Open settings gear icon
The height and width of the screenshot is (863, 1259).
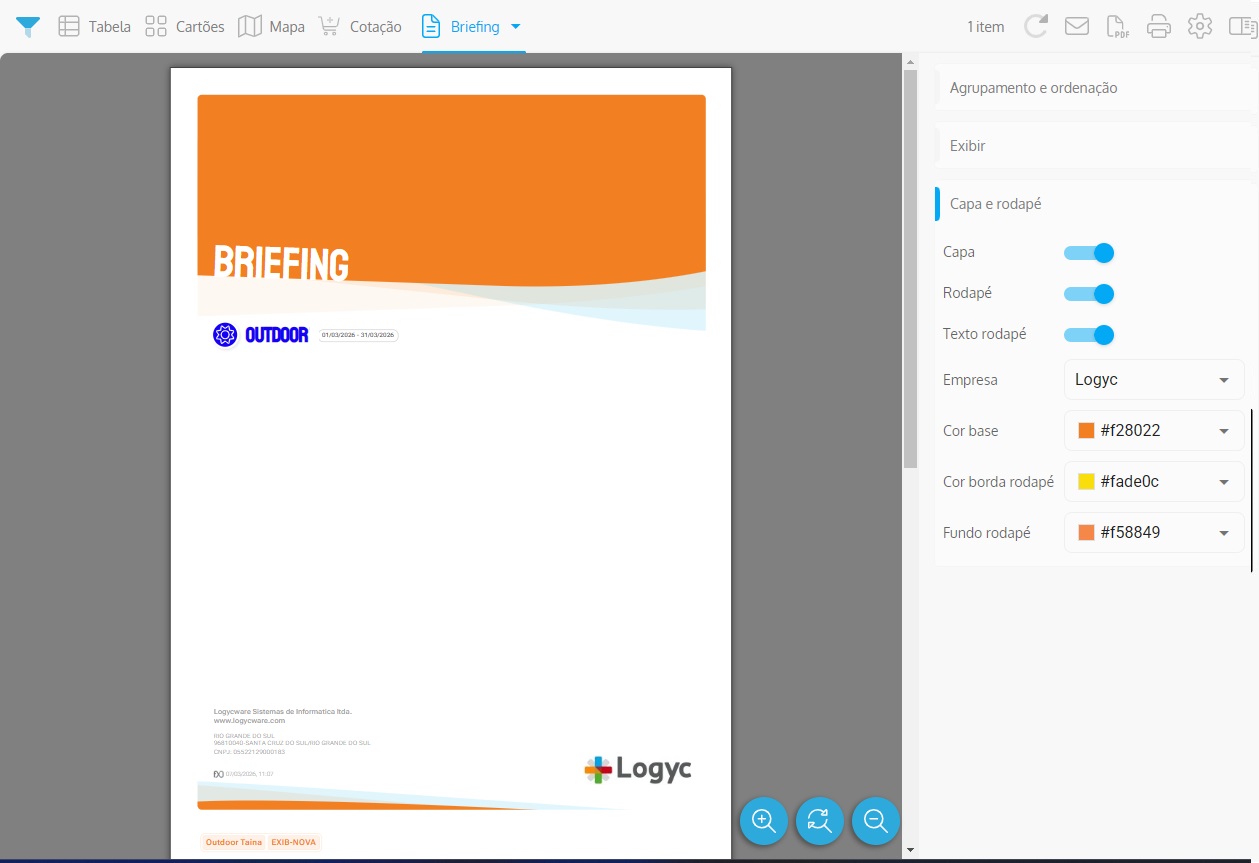tap(1200, 27)
